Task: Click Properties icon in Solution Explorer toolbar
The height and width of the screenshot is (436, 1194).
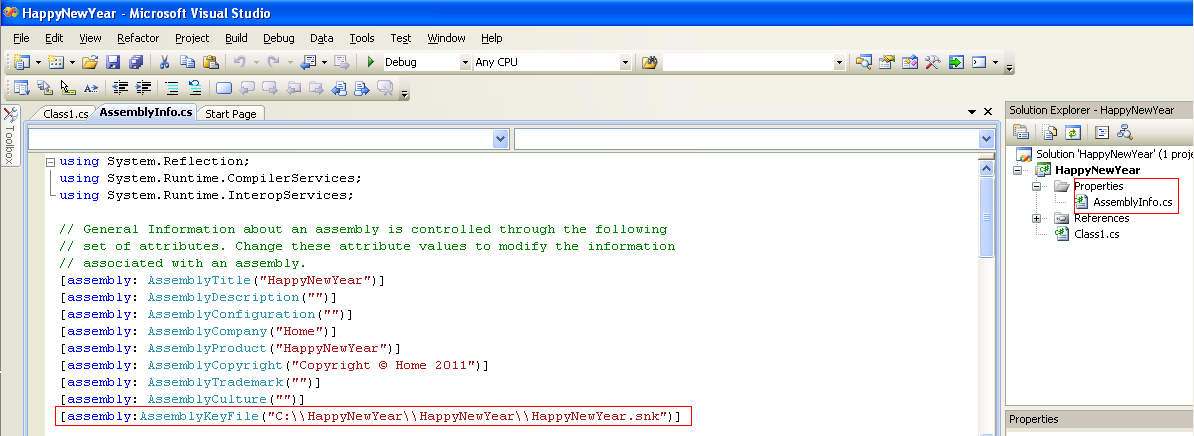Action: point(1021,132)
